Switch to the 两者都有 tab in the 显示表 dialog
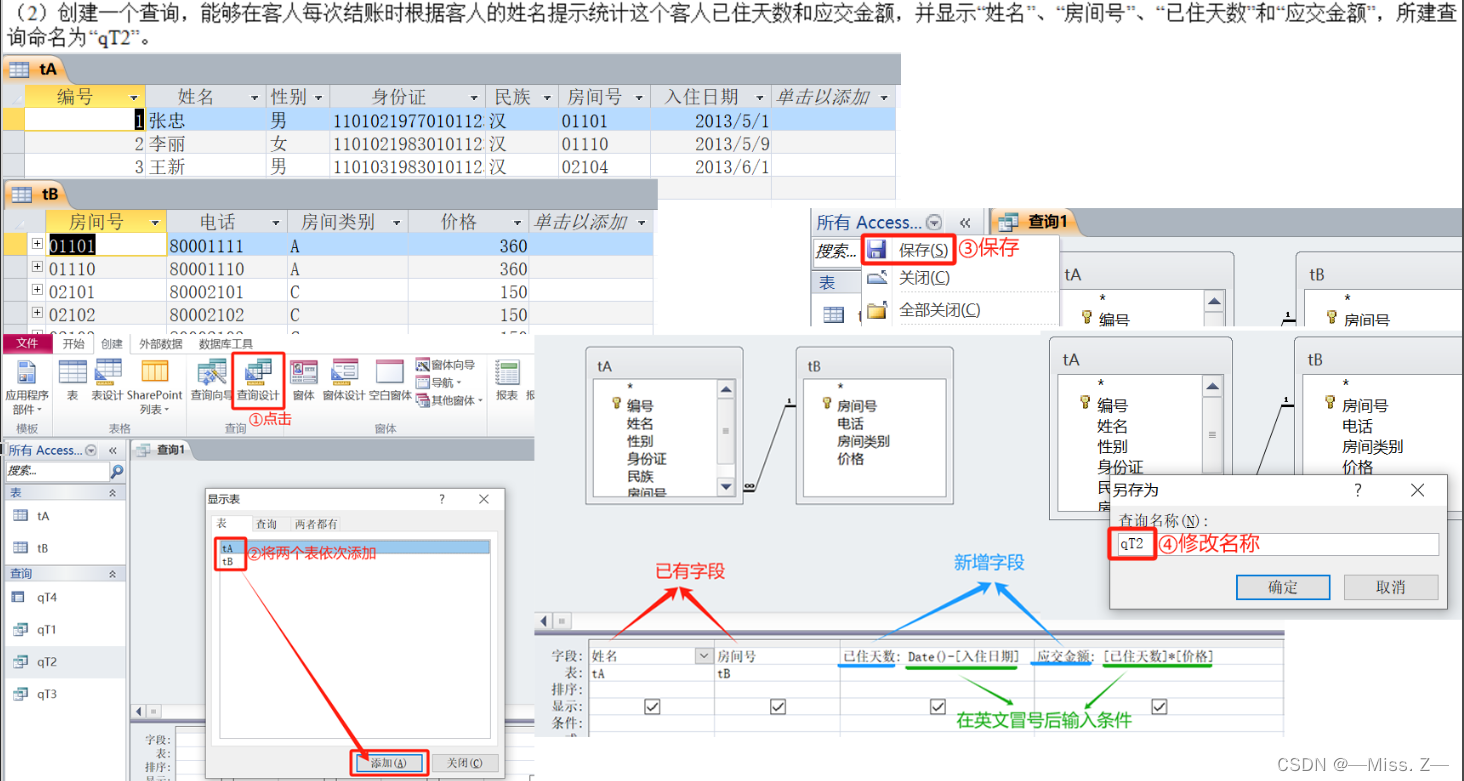 [315, 523]
